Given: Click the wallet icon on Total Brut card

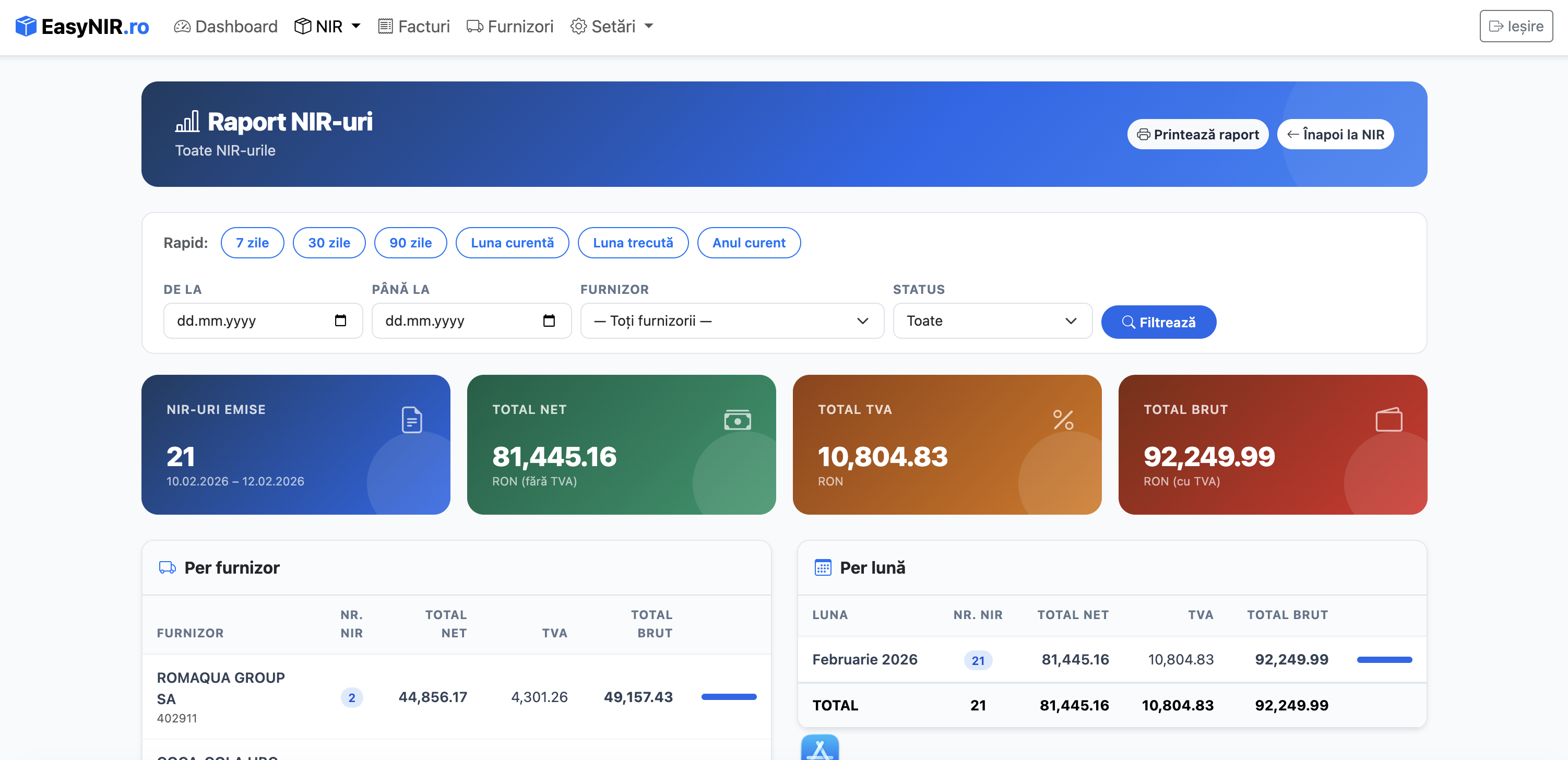Looking at the screenshot, I should click(x=1389, y=420).
